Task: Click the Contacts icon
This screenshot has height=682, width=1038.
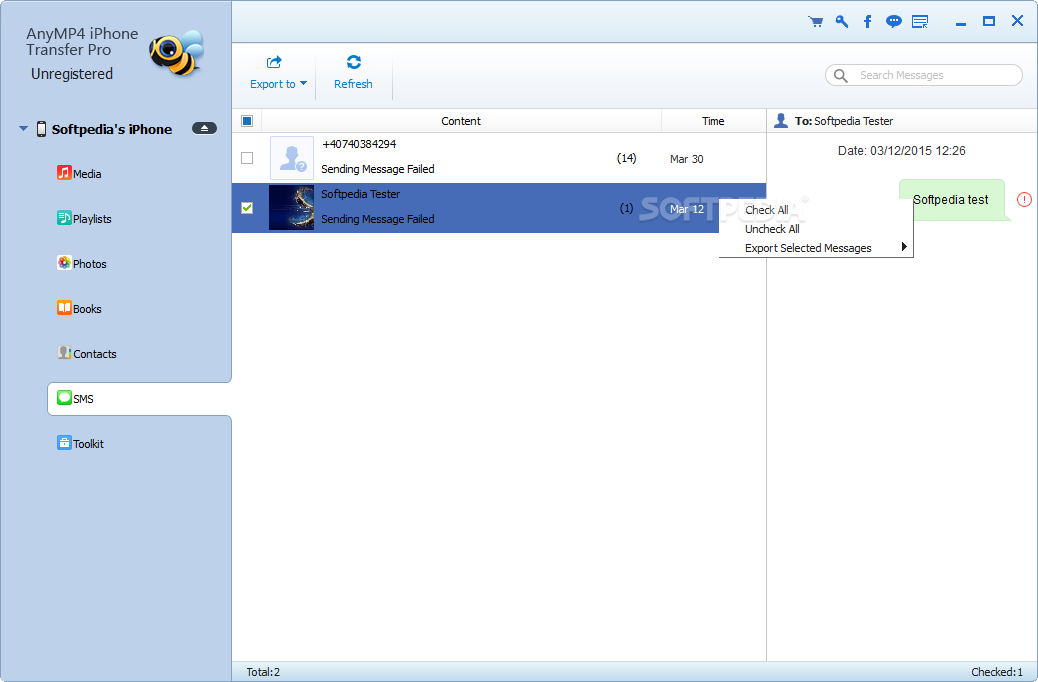Action: 64,353
